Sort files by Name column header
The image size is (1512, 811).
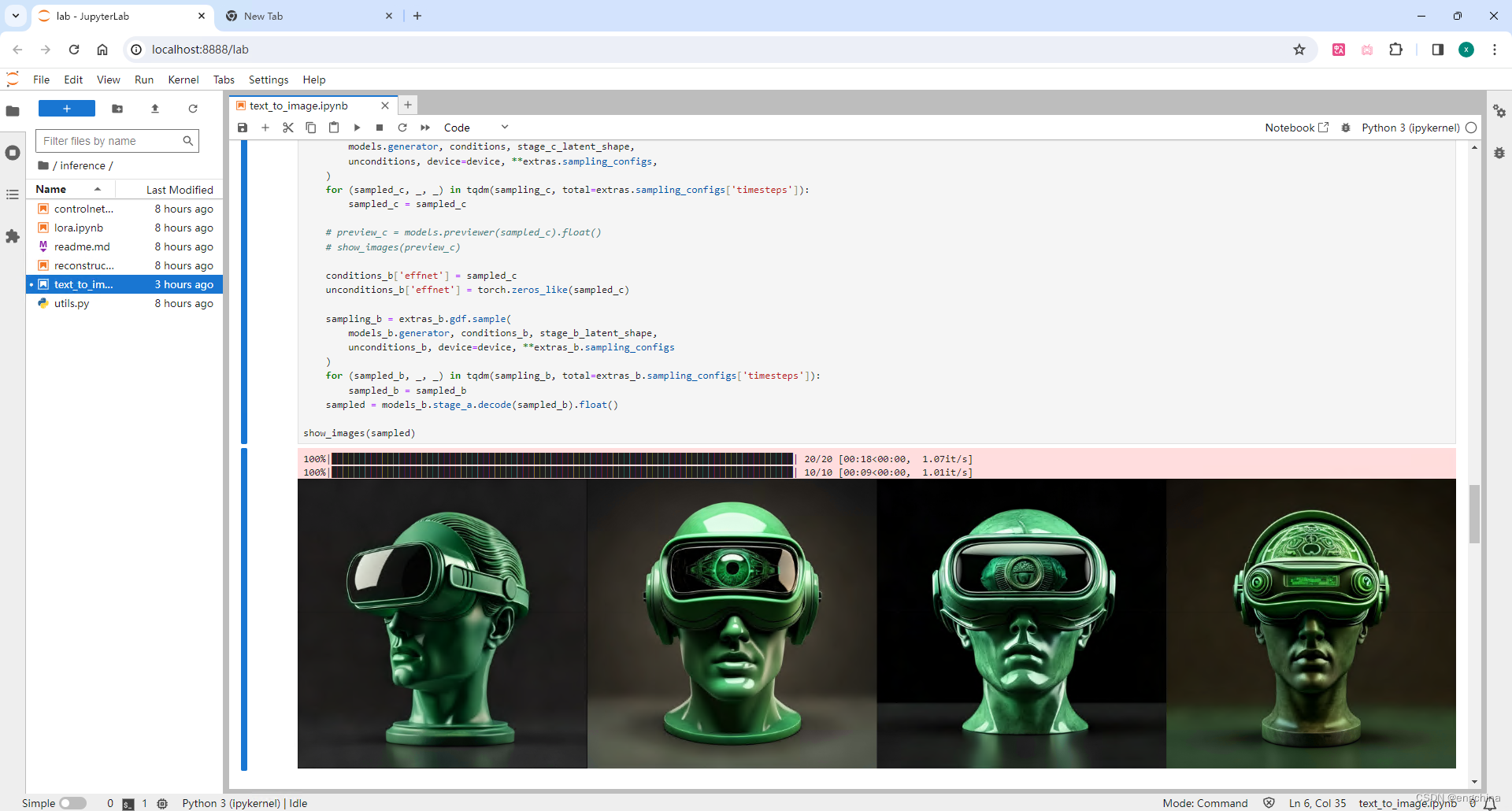(71, 189)
